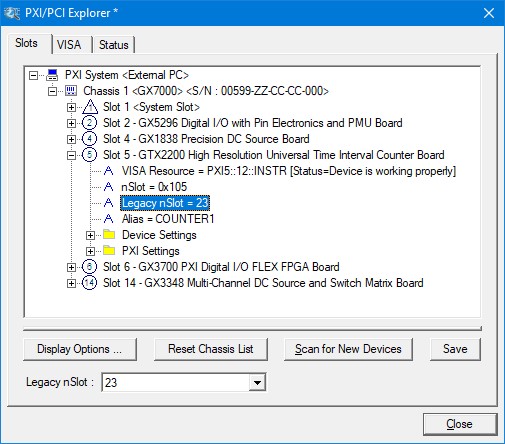Select the 'Device Settings' label

coord(159,235)
